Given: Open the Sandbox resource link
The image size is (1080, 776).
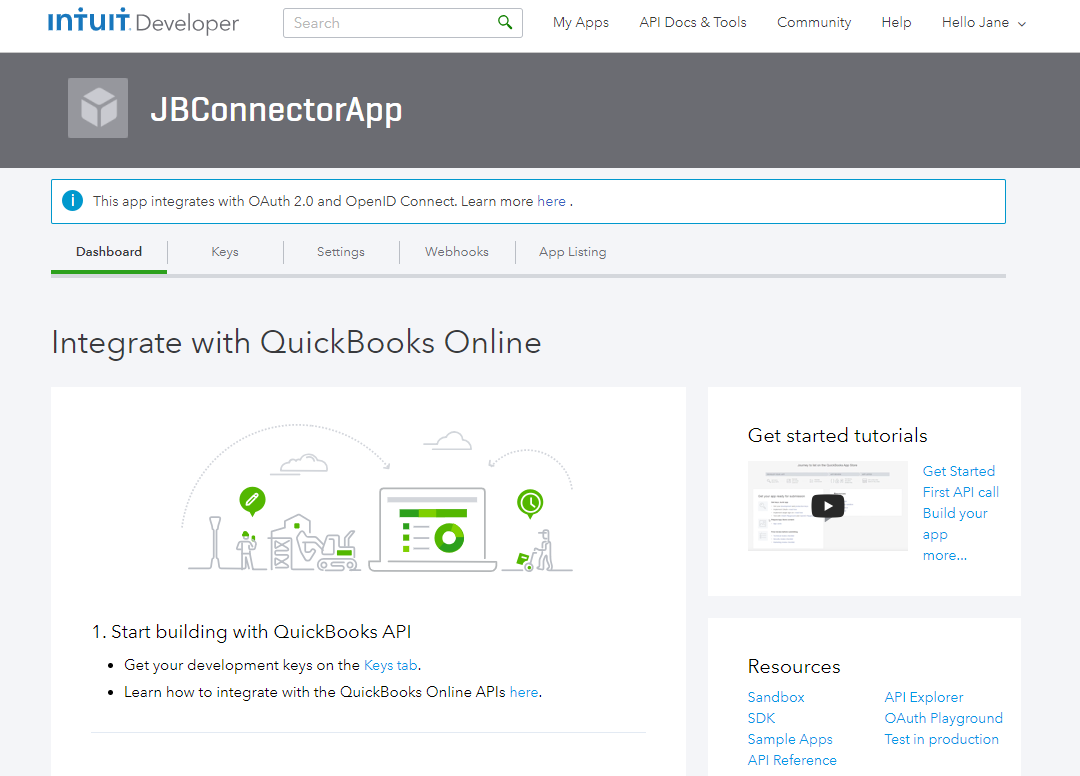Looking at the screenshot, I should [x=776, y=697].
